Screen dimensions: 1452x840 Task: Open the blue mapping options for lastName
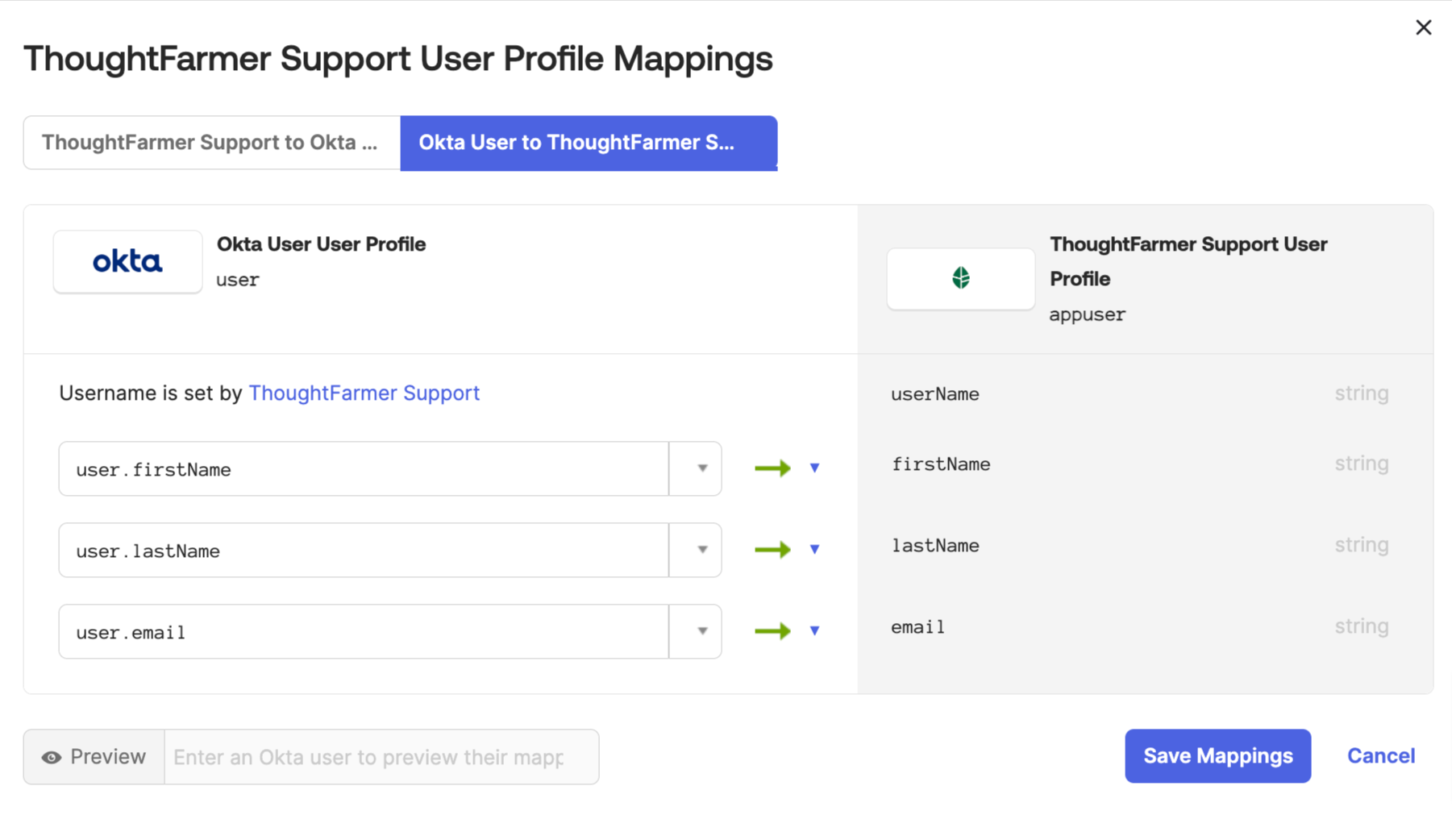pyautogui.click(x=814, y=550)
